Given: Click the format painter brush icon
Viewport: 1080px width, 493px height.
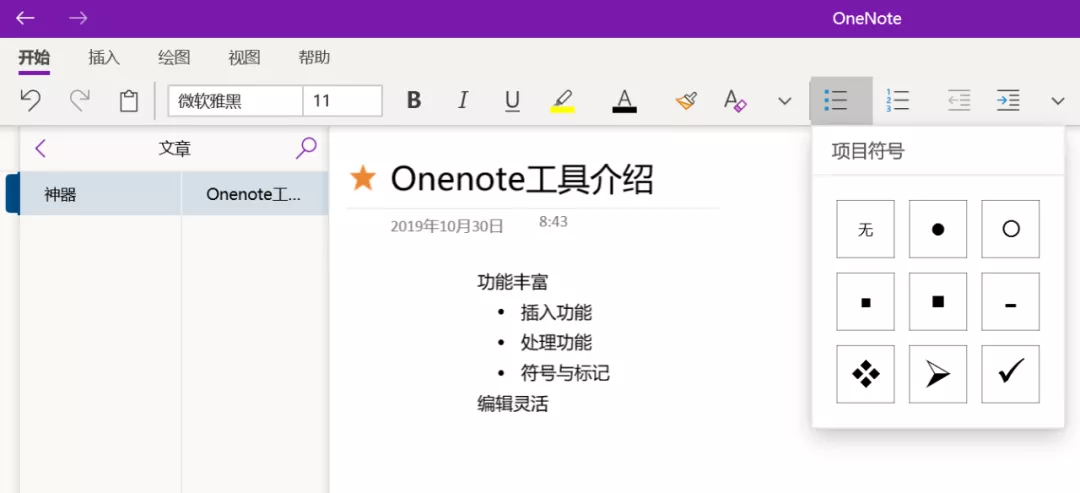Looking at the screenshot, I should click(x=685, y=101).
